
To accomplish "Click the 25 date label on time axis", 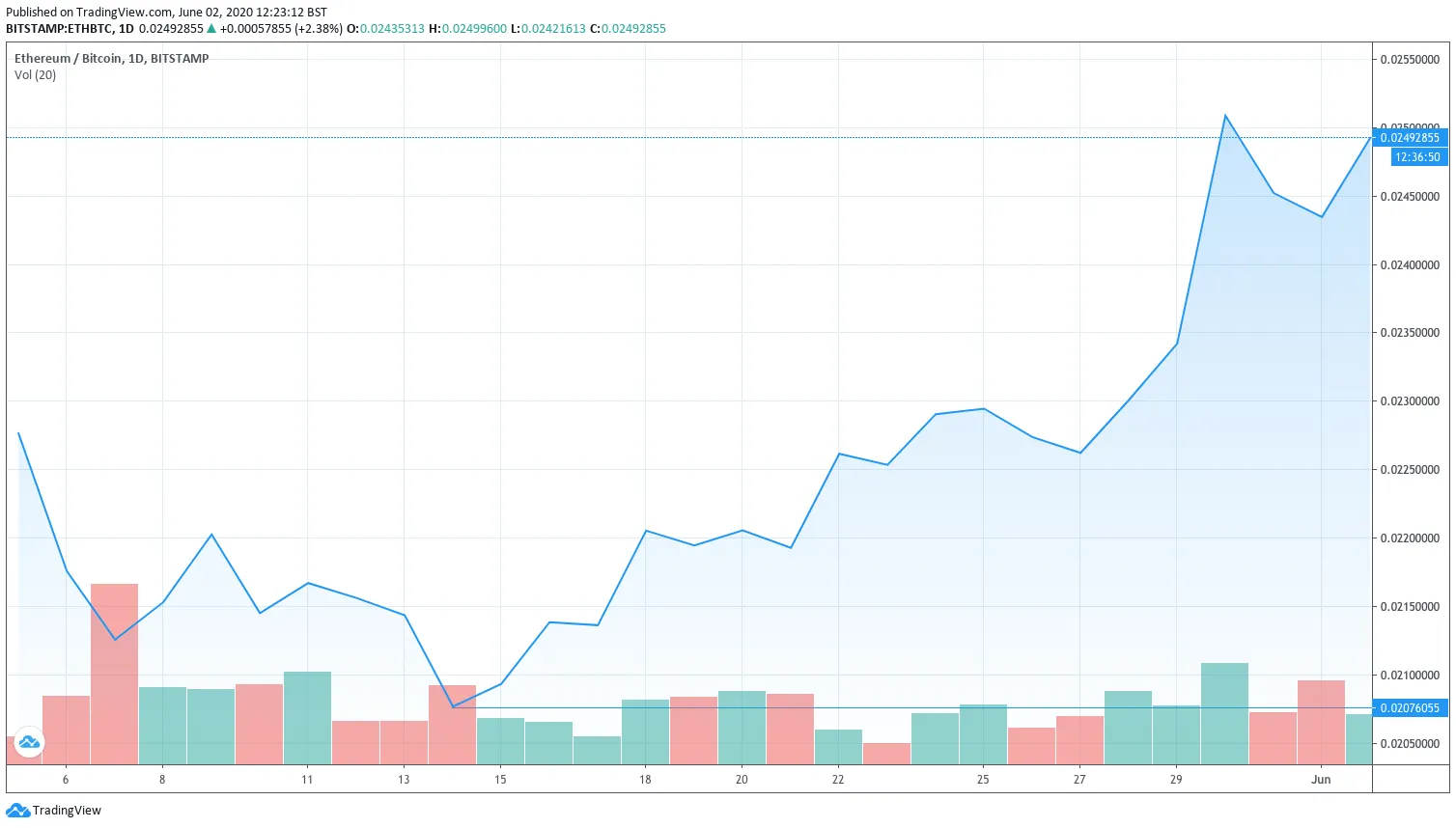I will [983, 780].
